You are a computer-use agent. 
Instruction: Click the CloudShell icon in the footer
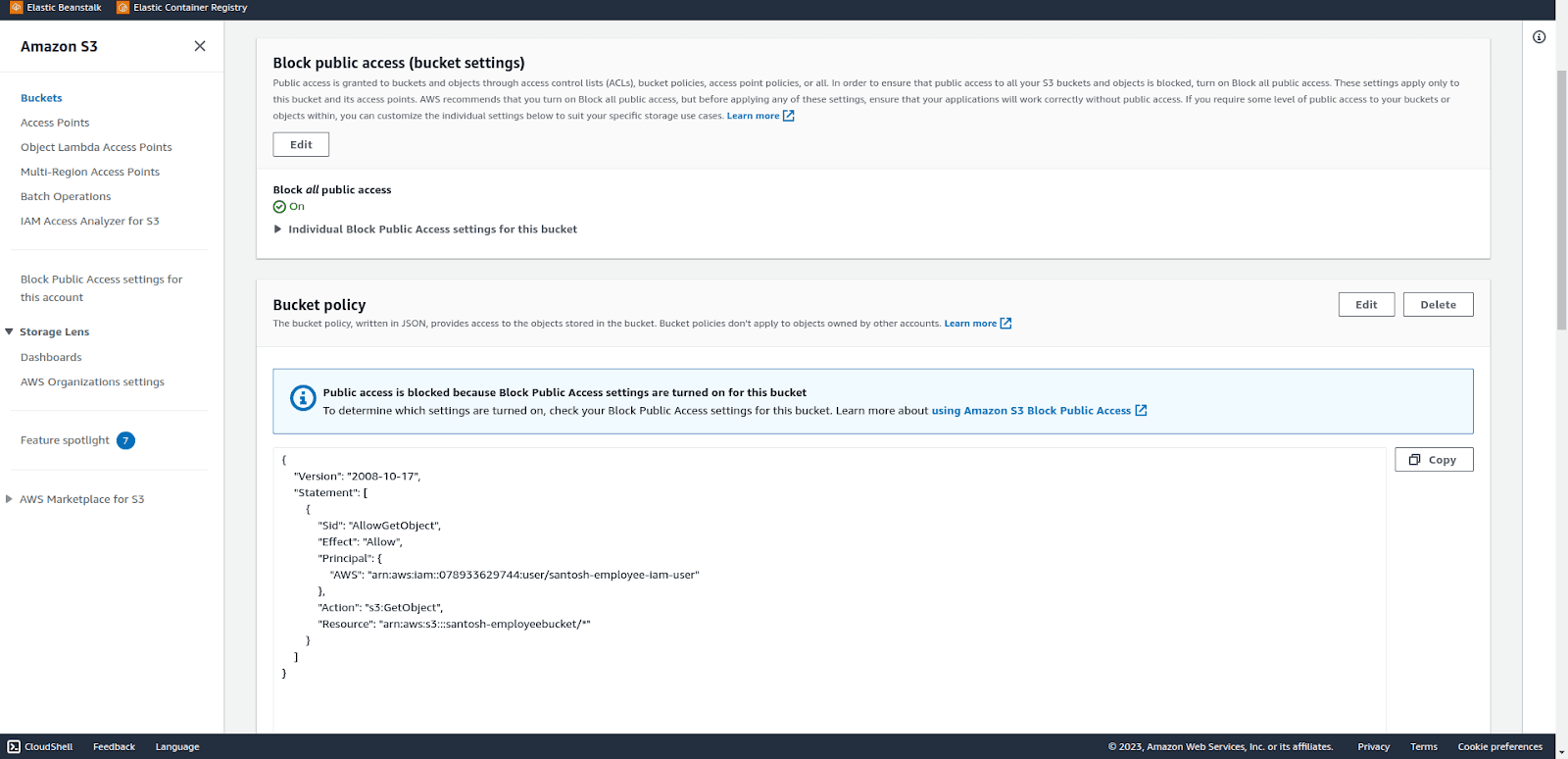14,746
